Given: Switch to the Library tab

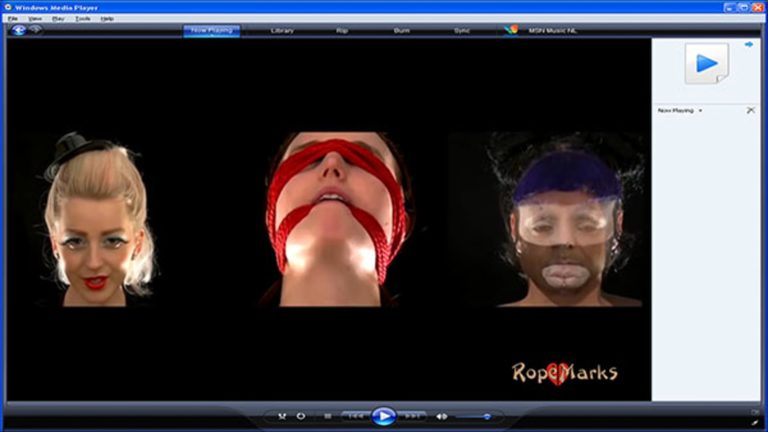Looking at the screenshot, I should (x=282, y=31).
